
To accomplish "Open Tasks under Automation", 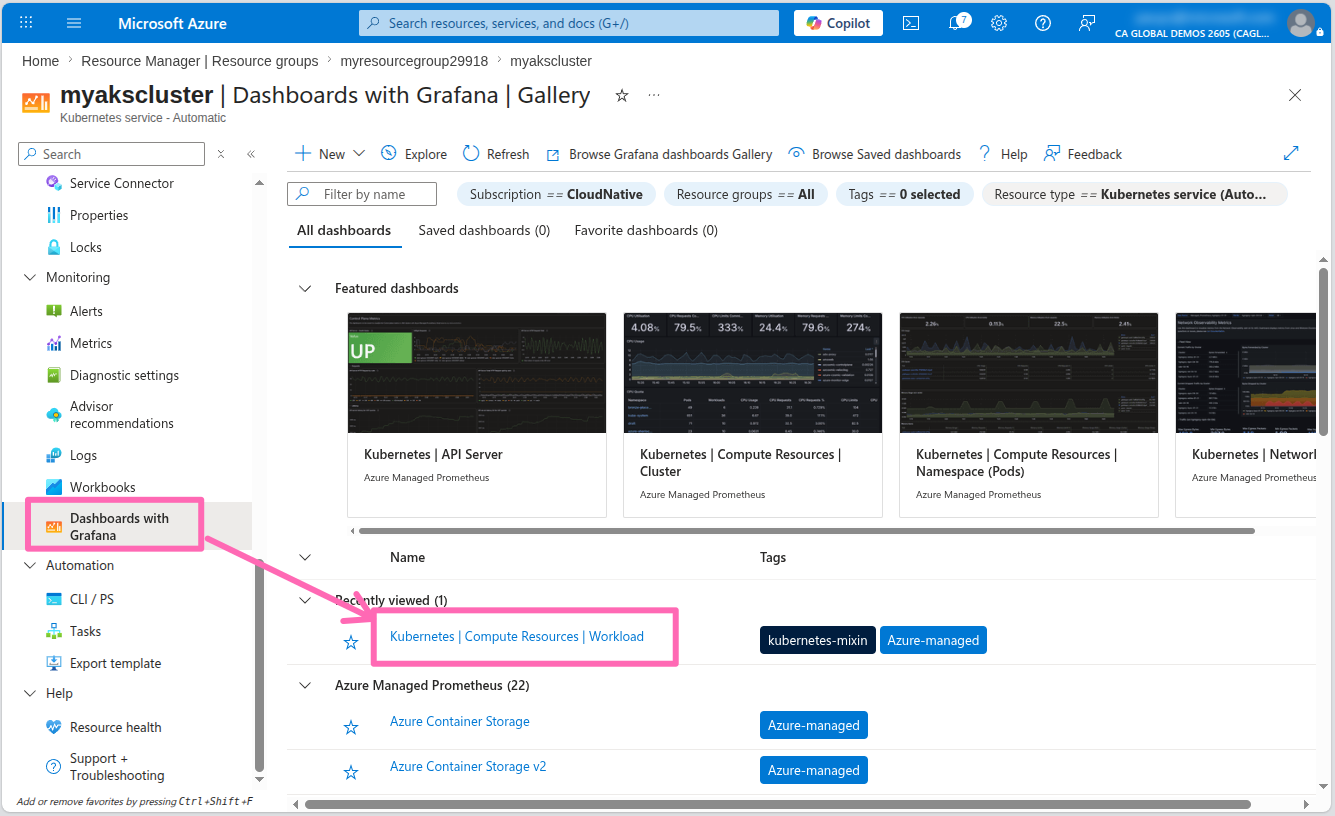I will tap(85, 631).
